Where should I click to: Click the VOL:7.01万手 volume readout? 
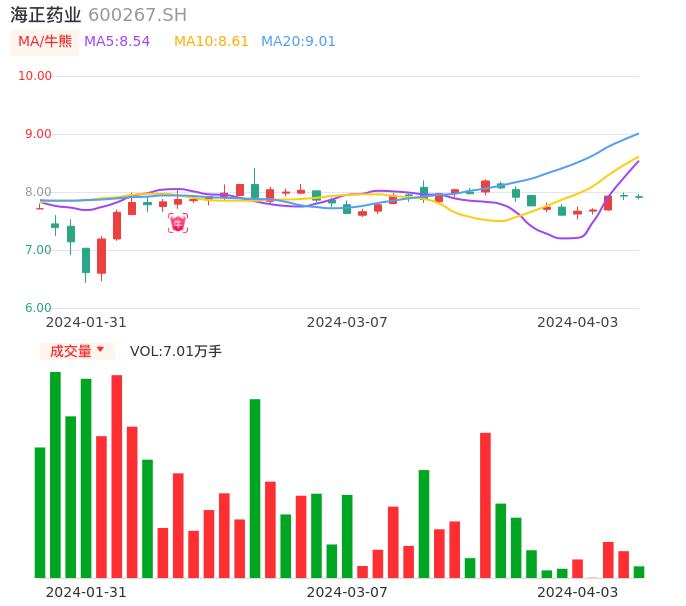(x=176, y=351)
